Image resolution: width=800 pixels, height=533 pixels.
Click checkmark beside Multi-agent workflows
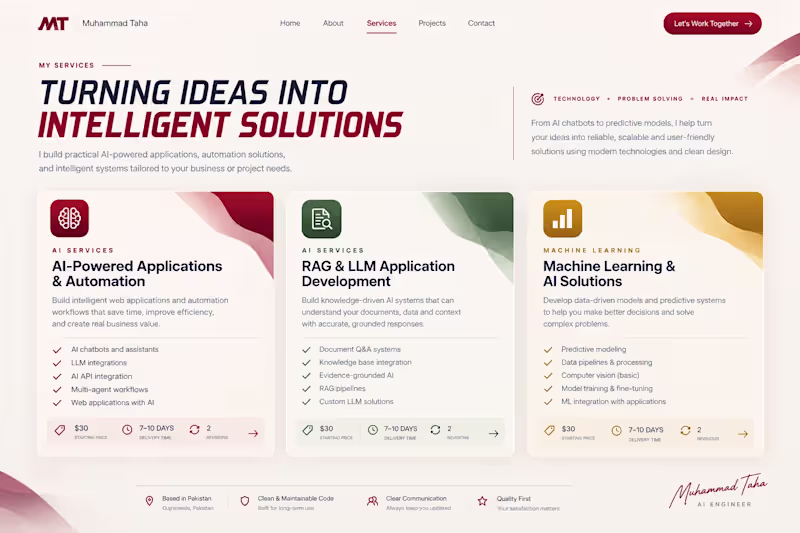(x=57, y=390)
